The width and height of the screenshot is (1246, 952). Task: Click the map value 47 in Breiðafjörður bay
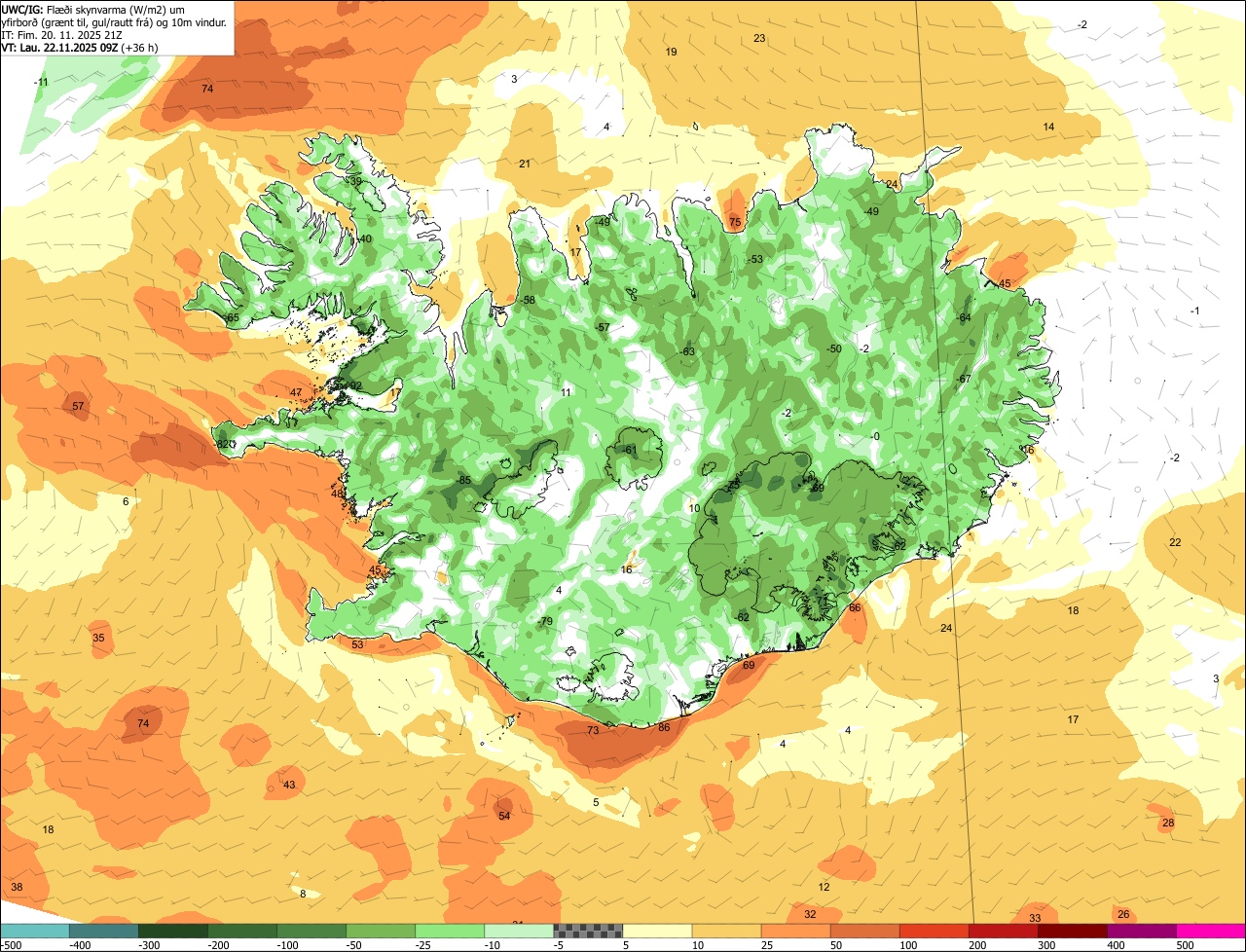pyautogui.click(x=296, y=392)
